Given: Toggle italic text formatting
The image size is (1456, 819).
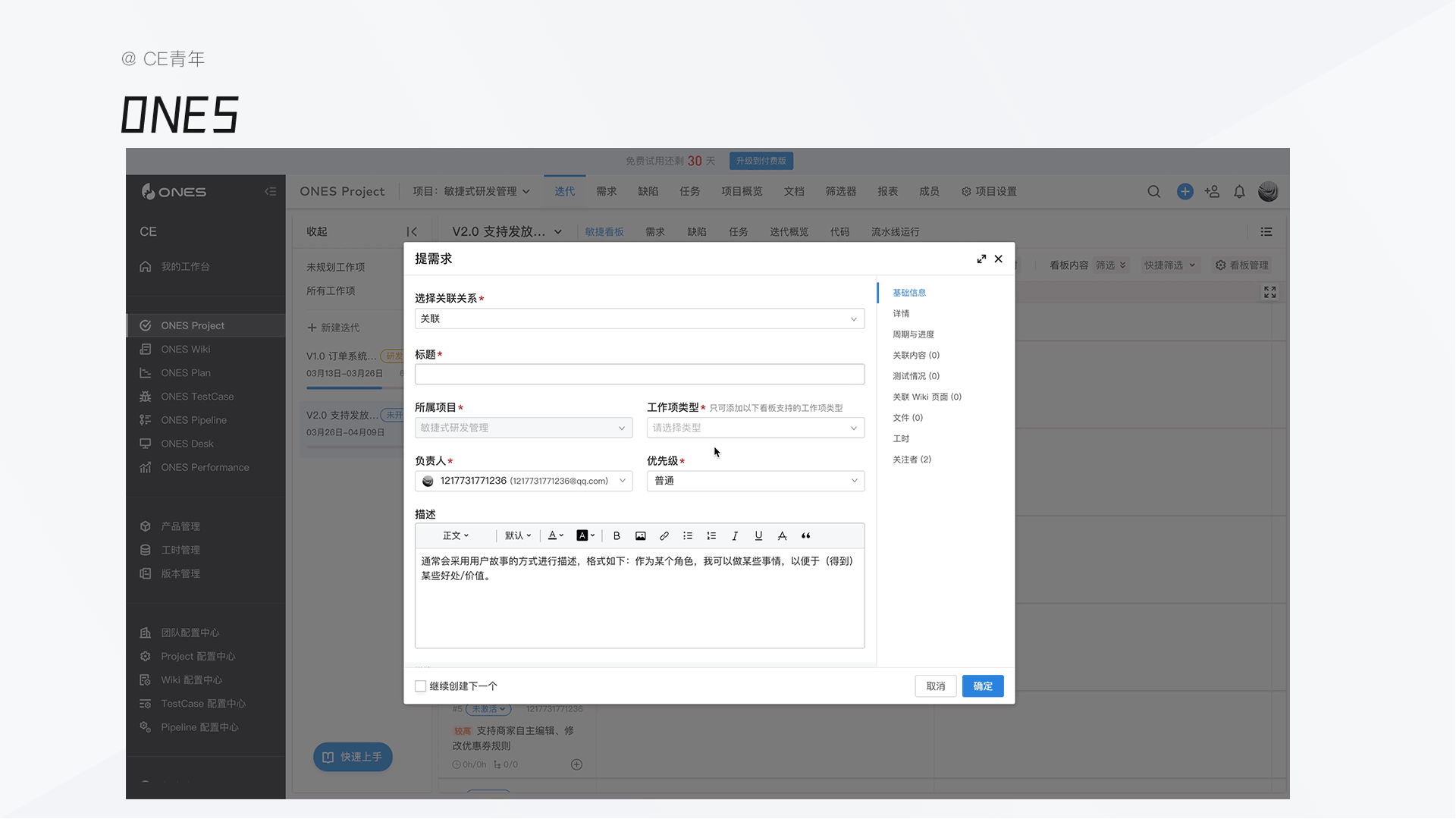Looking at the screenshot, I should click(x=734, y=536).
